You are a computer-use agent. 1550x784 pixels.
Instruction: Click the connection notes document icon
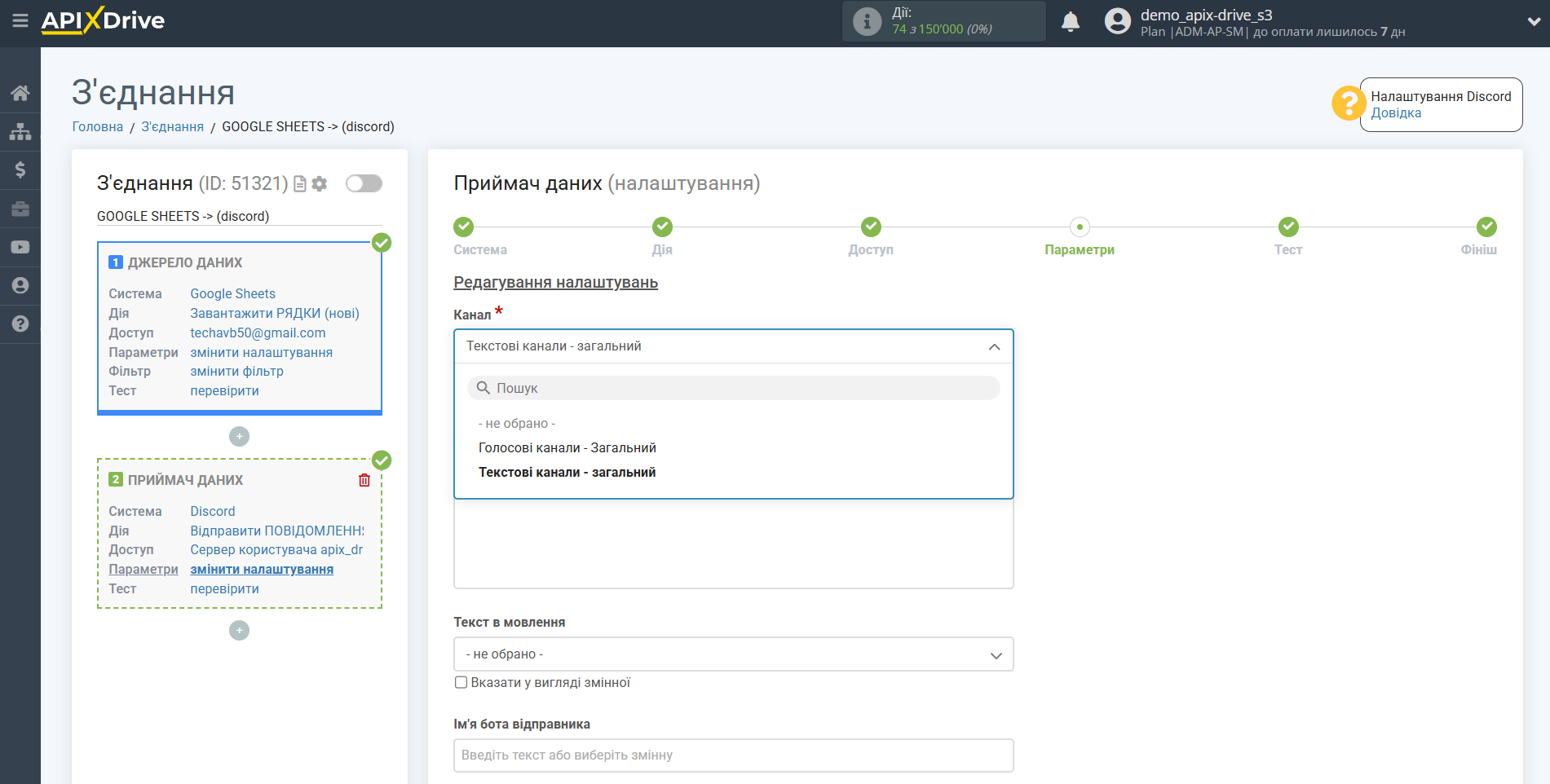pyautogui.click(x=300, y=184)
